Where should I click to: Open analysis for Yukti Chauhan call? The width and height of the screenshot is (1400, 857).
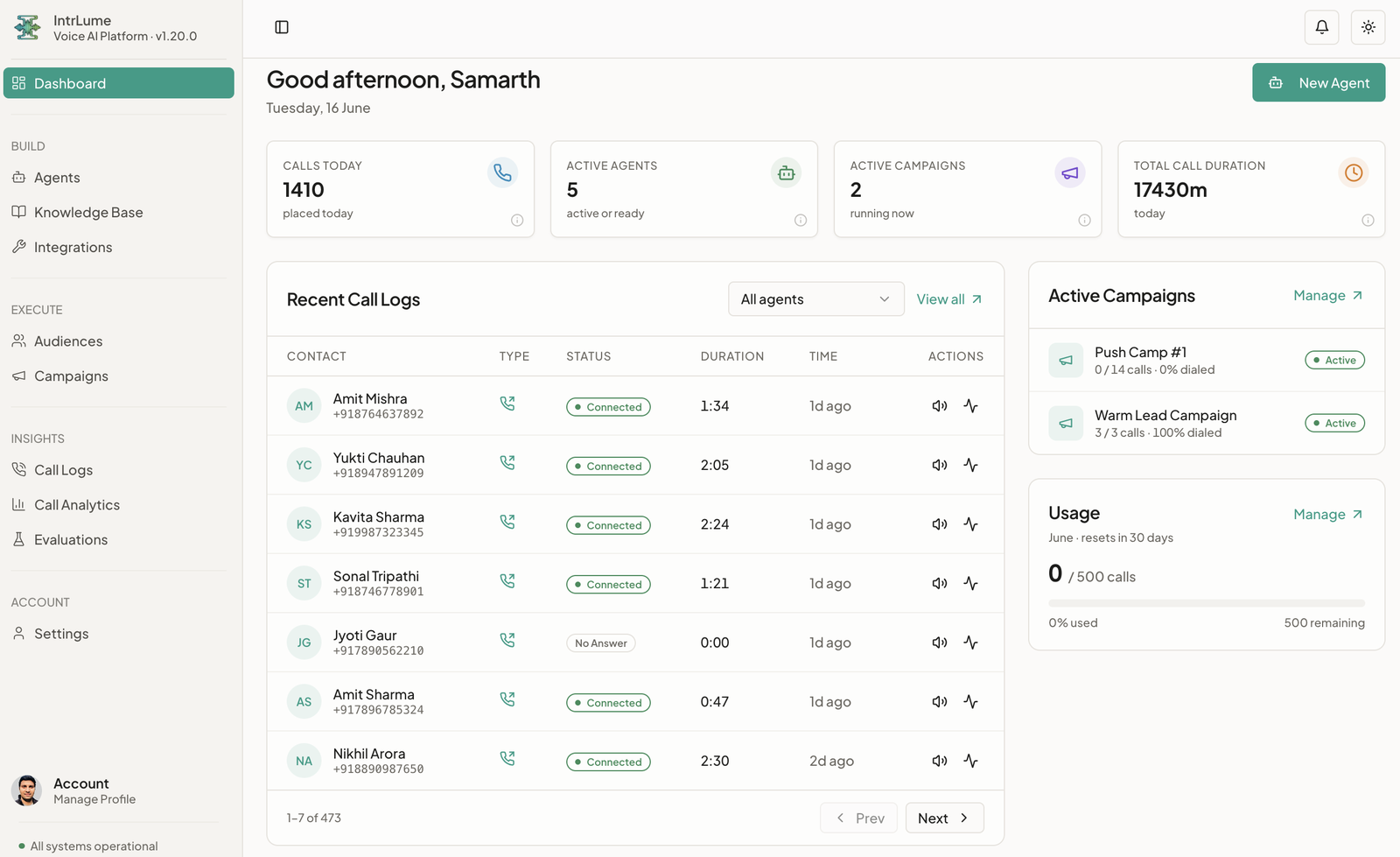click(x=970, y=465)
